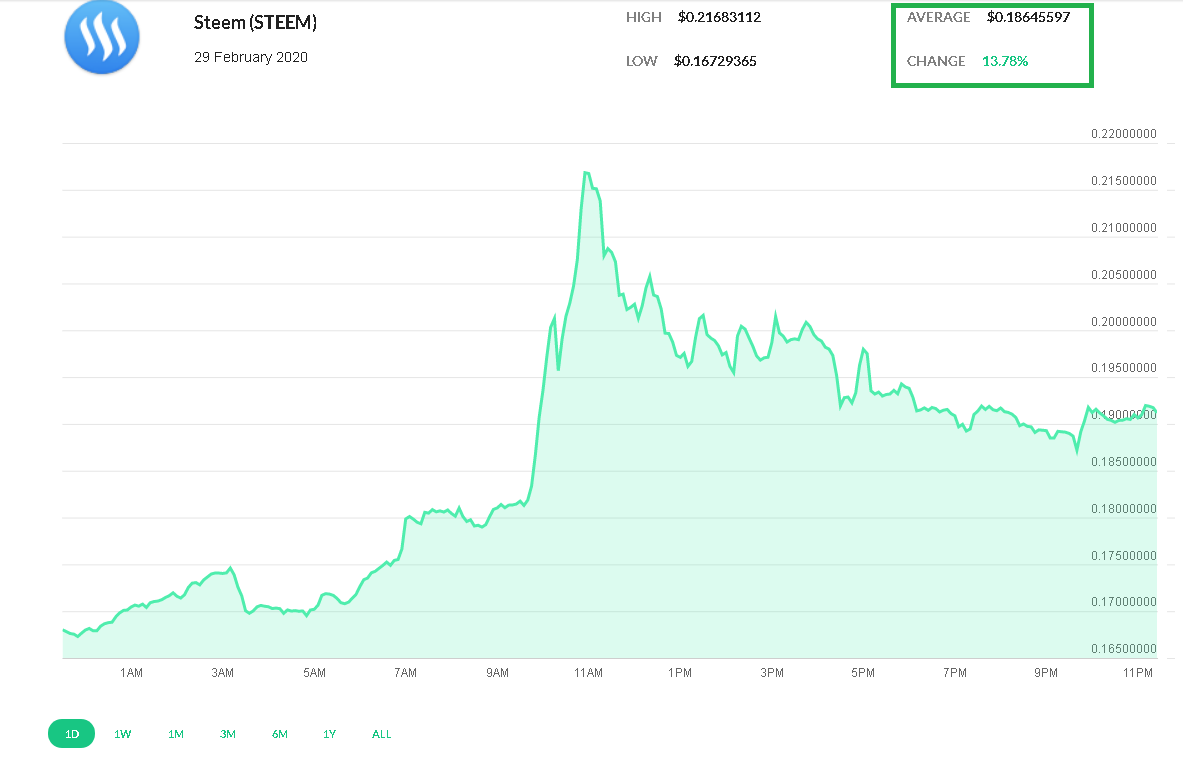Screen dimensions: 1183x763
Task: Click the green AVERAGE/CHANGE info box
Action: [x=992, y=45]
